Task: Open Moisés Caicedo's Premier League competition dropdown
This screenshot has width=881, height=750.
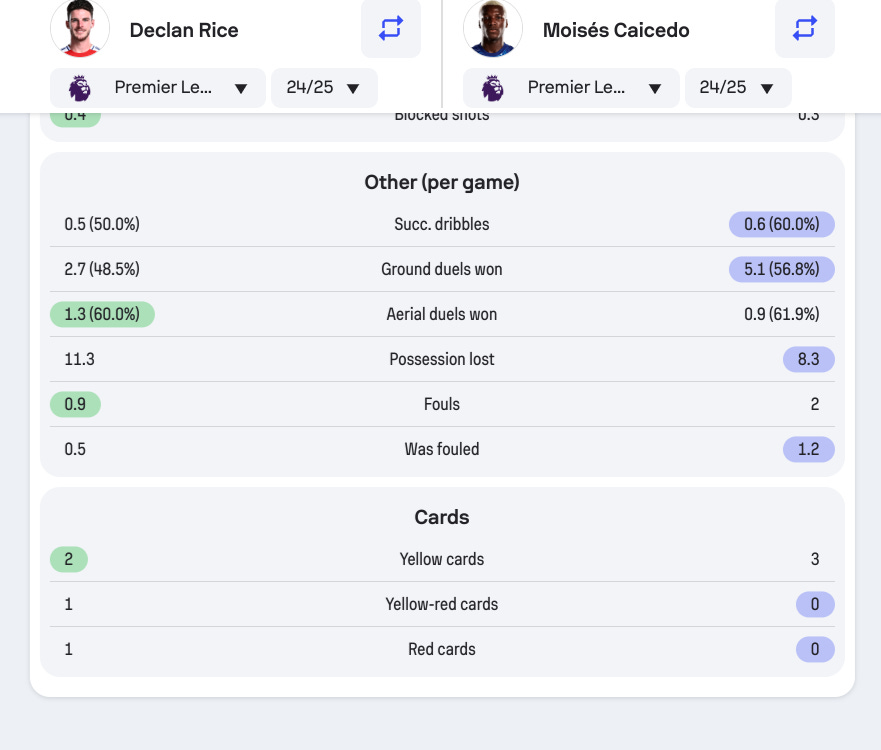Action: [x=571, y=88]
